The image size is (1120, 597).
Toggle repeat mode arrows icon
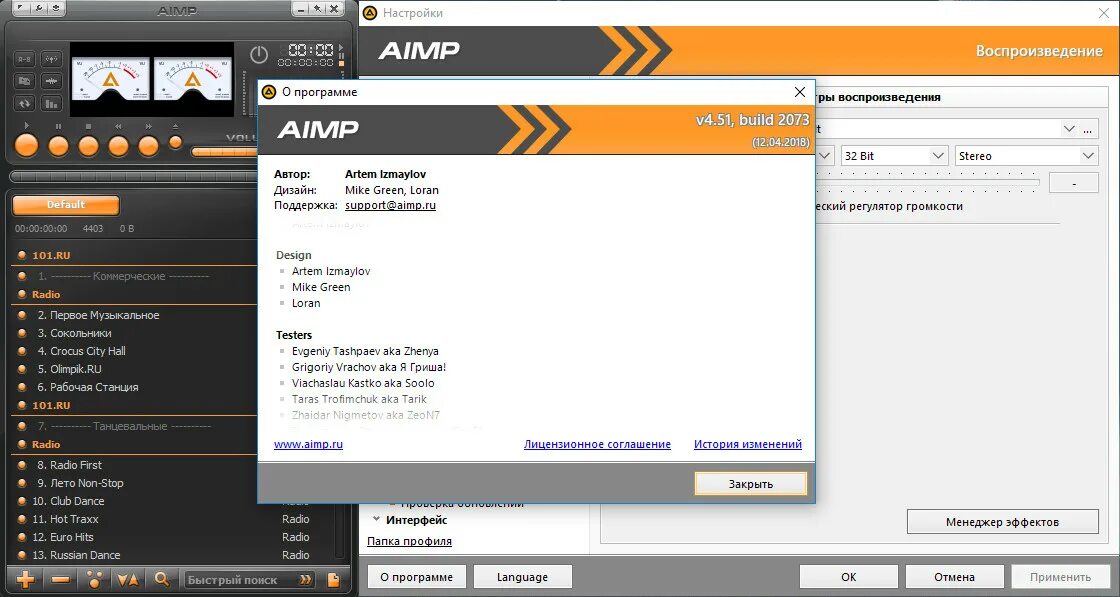pyautogui.click(x=24, y=104)
